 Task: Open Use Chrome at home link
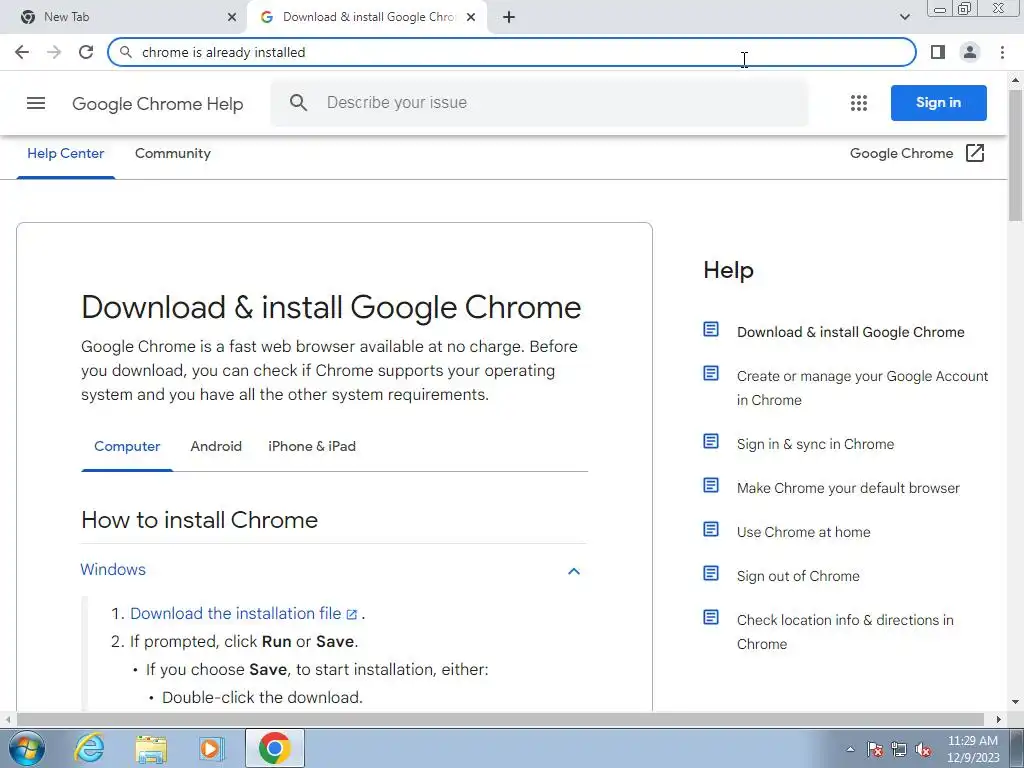(x=803, y=532)
